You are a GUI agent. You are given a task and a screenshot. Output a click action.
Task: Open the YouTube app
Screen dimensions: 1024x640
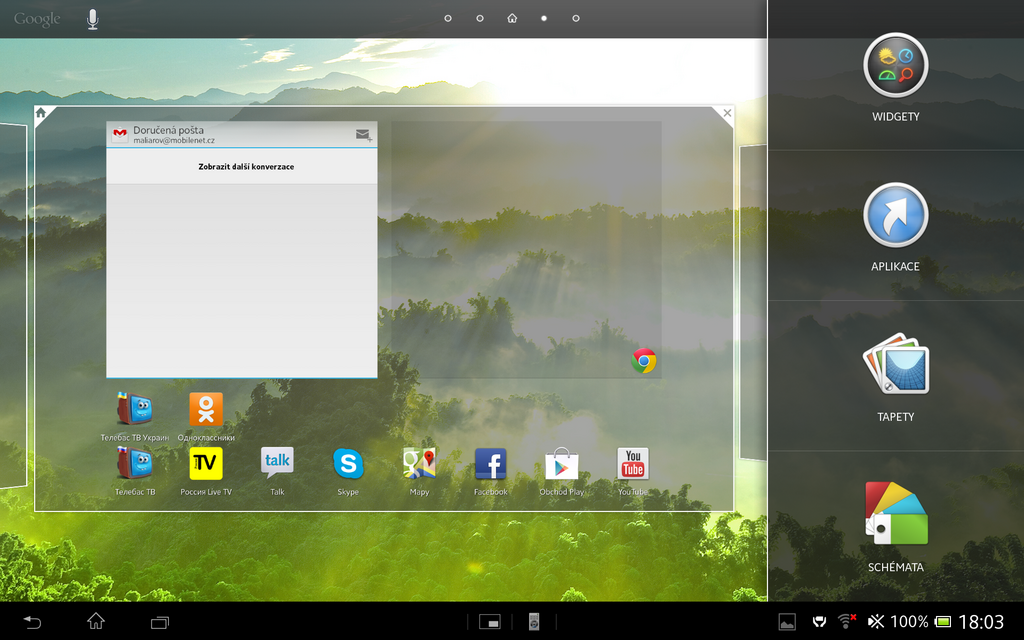coord(633,463)
